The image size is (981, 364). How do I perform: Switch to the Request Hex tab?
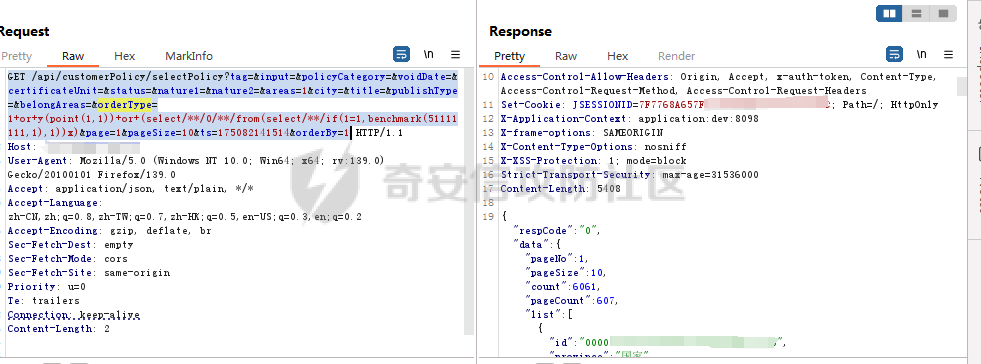click(x=125, y=56)
